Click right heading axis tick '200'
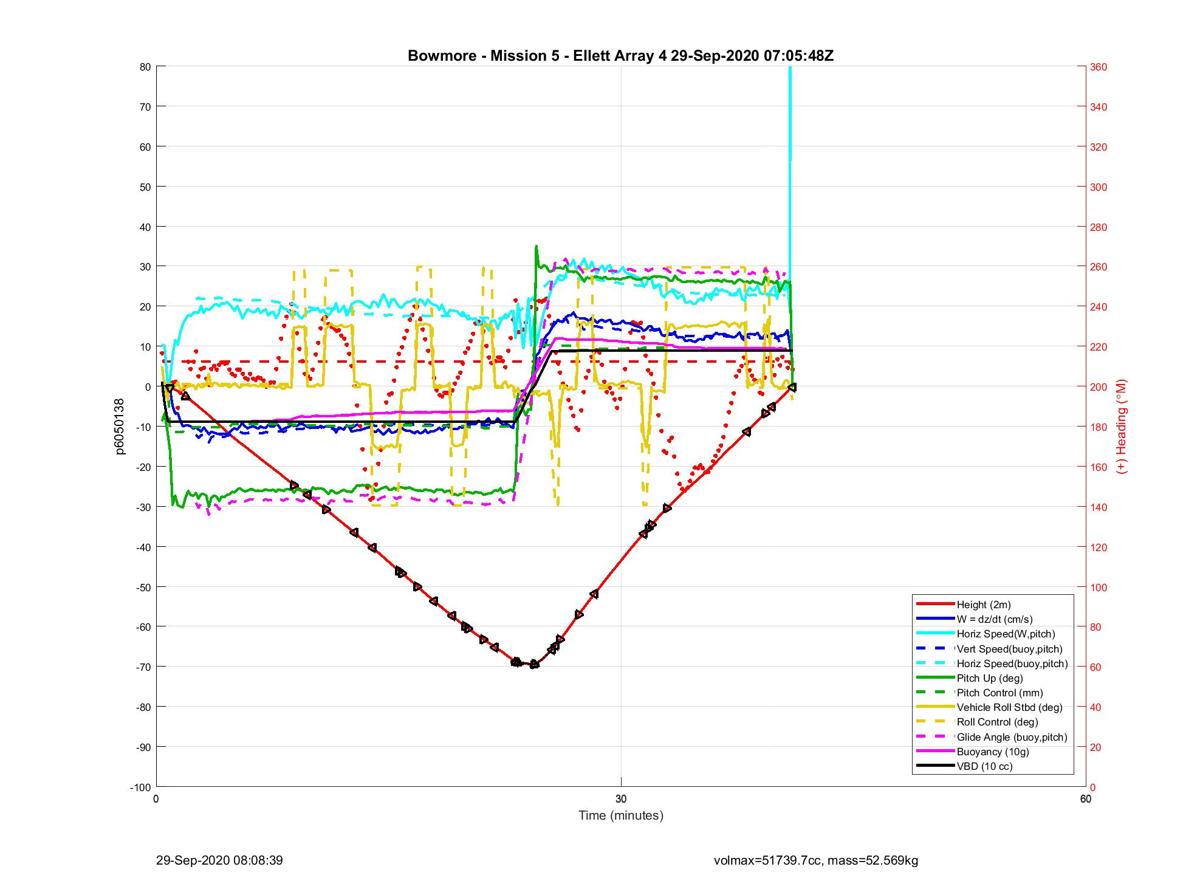This screenshot has width=1200, height=885. click(x=1098, y=387)
